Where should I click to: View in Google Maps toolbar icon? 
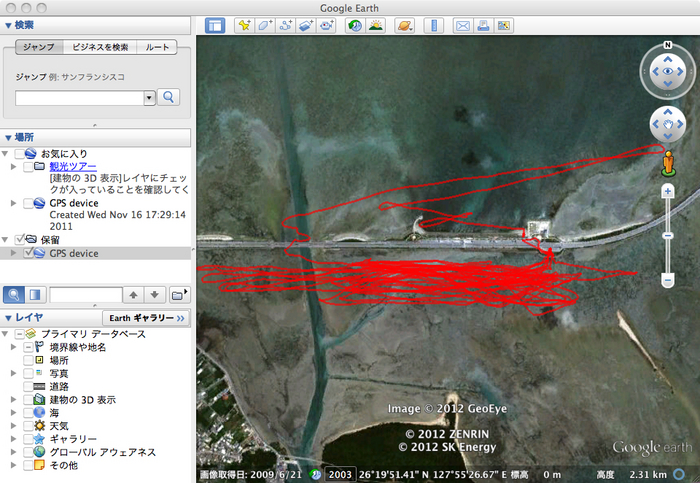click(504, 25)
